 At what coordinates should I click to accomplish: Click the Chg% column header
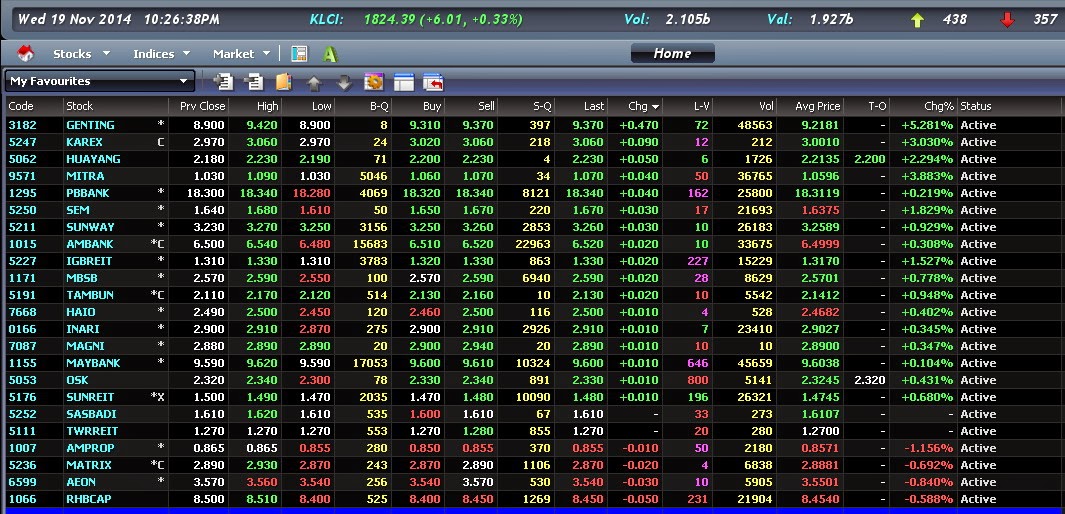tap(923, 106)
